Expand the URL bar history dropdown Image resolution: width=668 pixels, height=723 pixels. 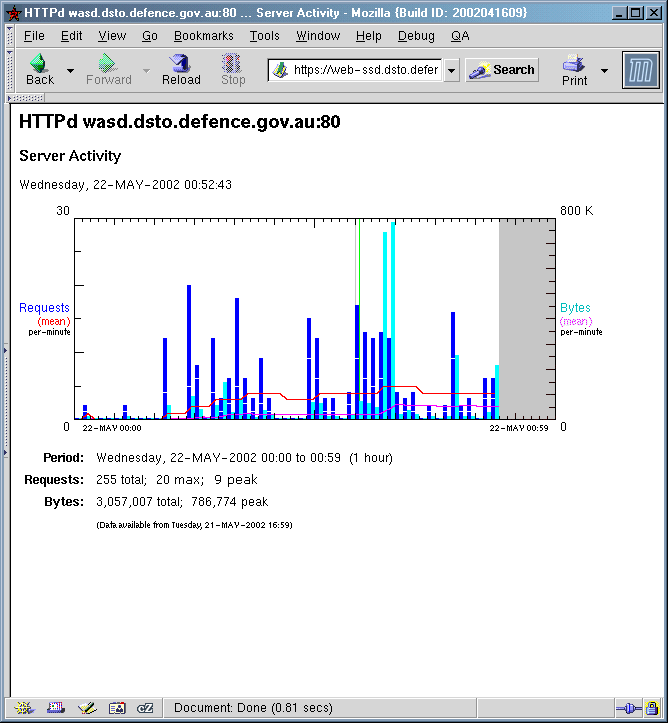(x=452, y=71)
